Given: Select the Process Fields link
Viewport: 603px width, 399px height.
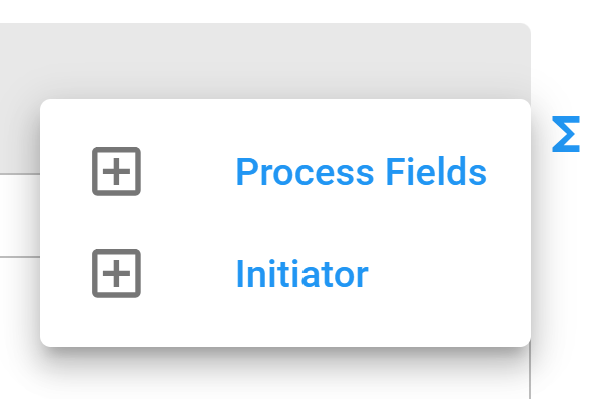Looking at the screenshot, I should 361,172.
